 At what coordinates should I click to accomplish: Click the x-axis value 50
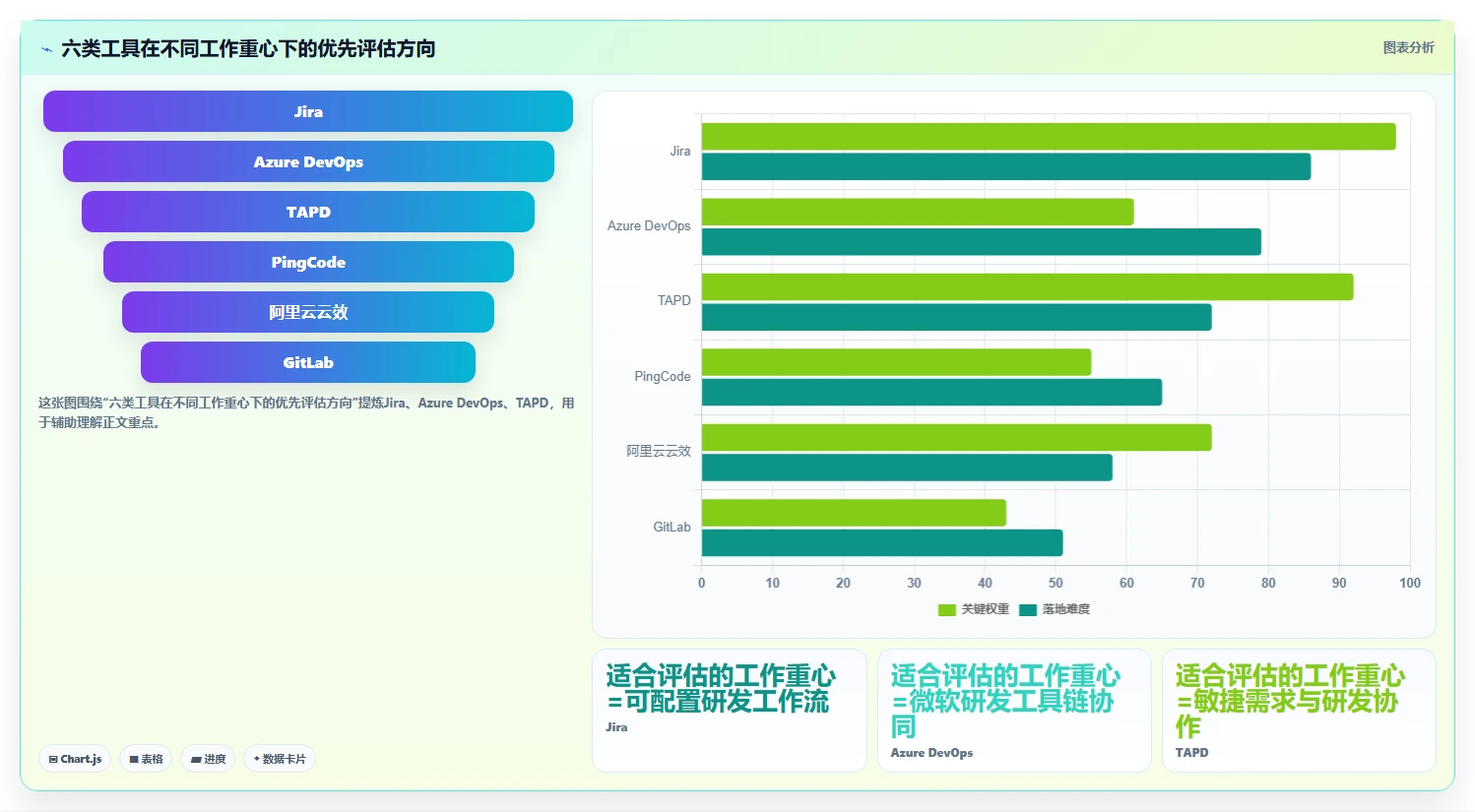pos(1056,584)
